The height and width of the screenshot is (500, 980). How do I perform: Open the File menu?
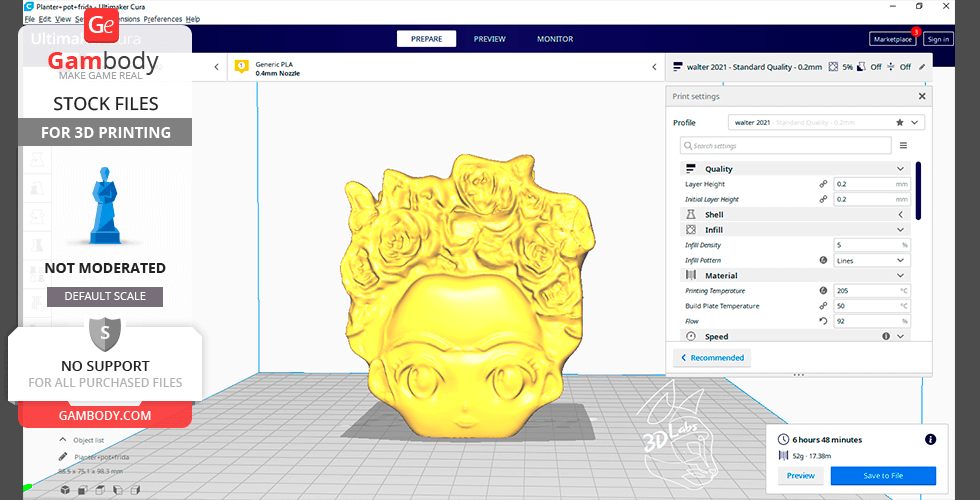click(x=29, y=19)
